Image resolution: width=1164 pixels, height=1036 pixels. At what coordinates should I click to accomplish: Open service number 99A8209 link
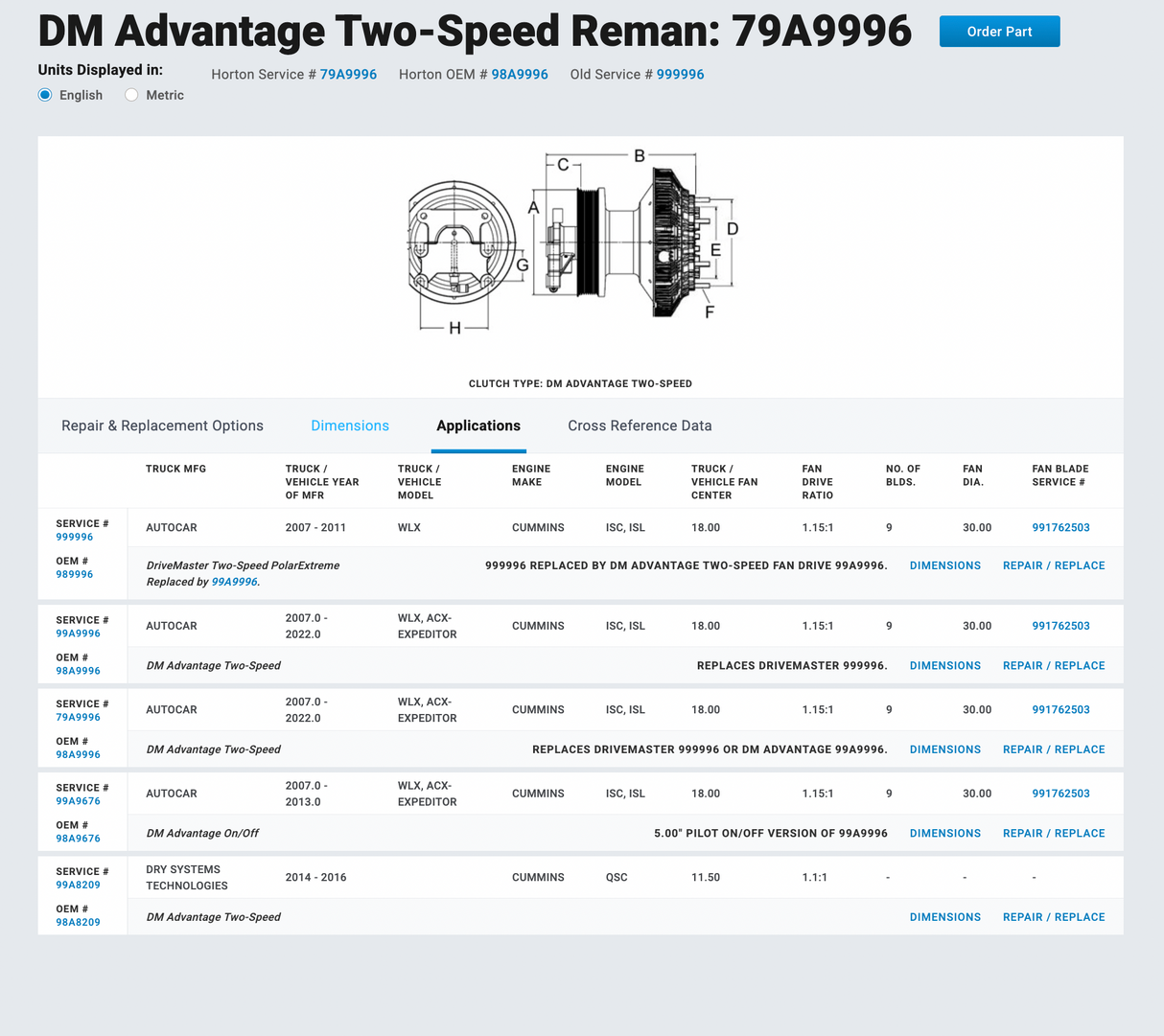click(78, 885)
